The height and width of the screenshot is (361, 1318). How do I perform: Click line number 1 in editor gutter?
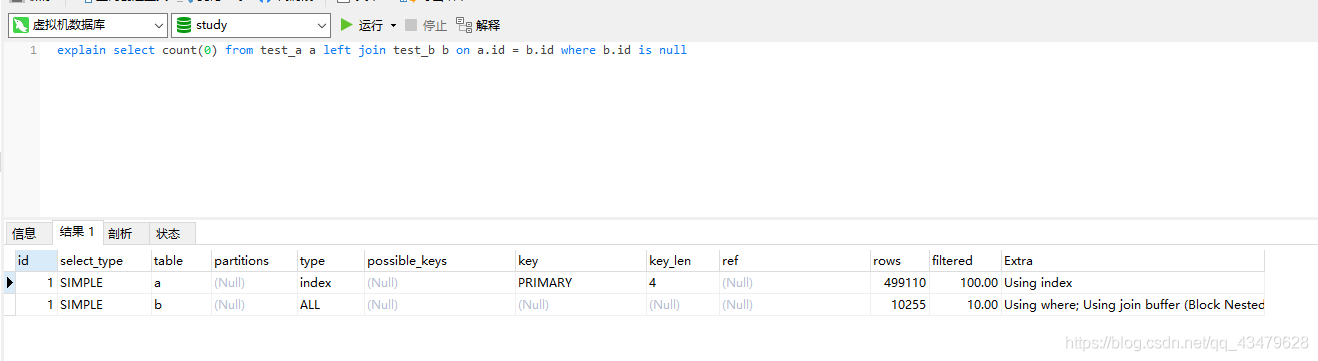coord(33,50)
